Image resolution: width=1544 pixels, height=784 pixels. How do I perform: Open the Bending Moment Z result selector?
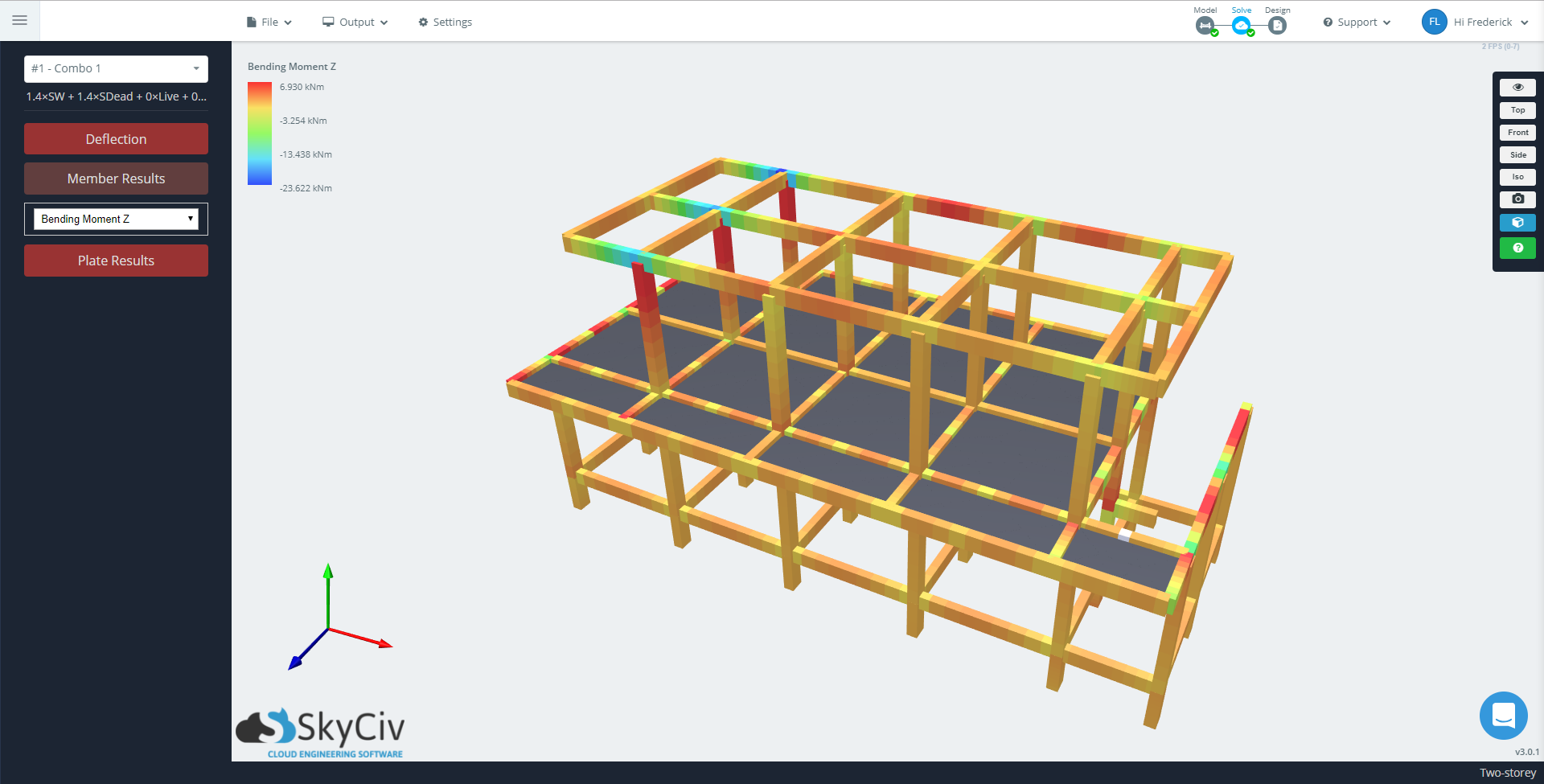pos(116,219)
